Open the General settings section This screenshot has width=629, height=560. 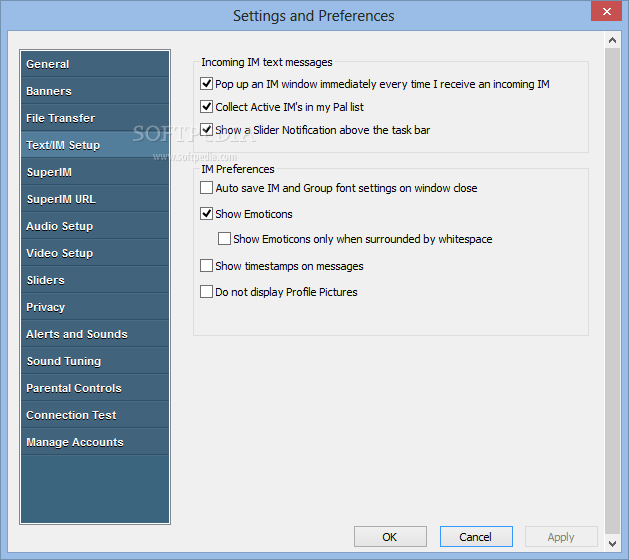coord(48,64)
